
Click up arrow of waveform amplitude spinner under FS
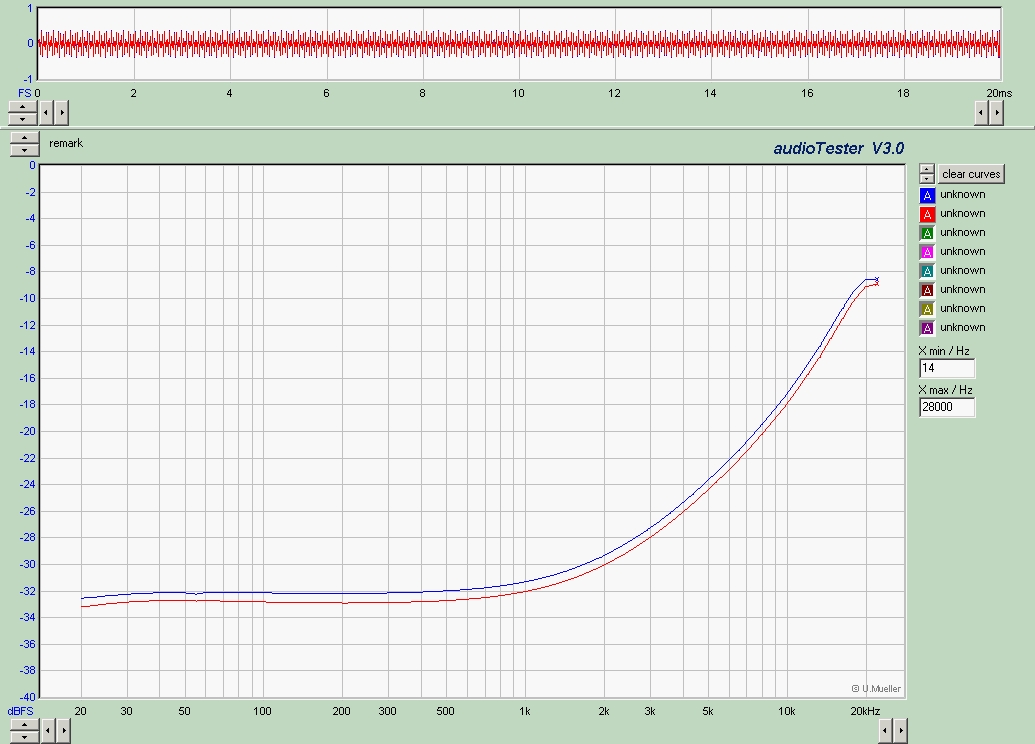point(22,107)
